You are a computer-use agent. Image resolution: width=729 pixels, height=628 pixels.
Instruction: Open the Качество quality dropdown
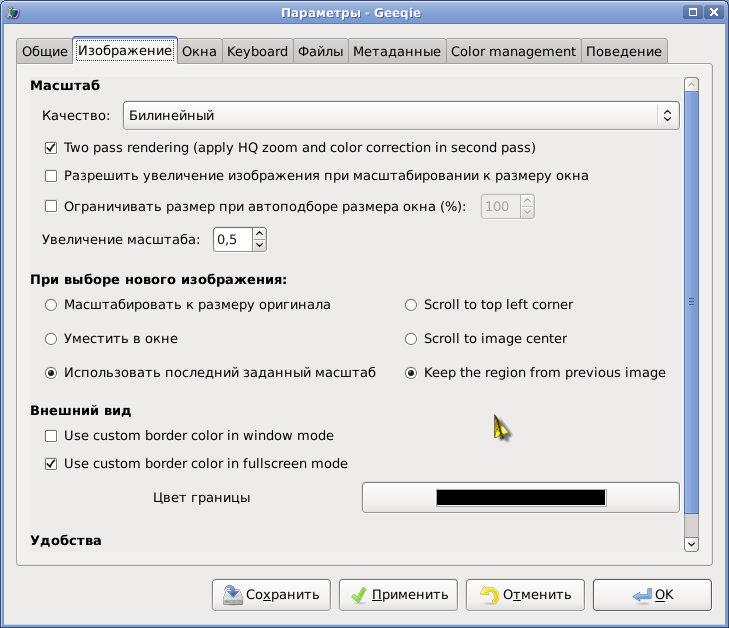[401, 115]
